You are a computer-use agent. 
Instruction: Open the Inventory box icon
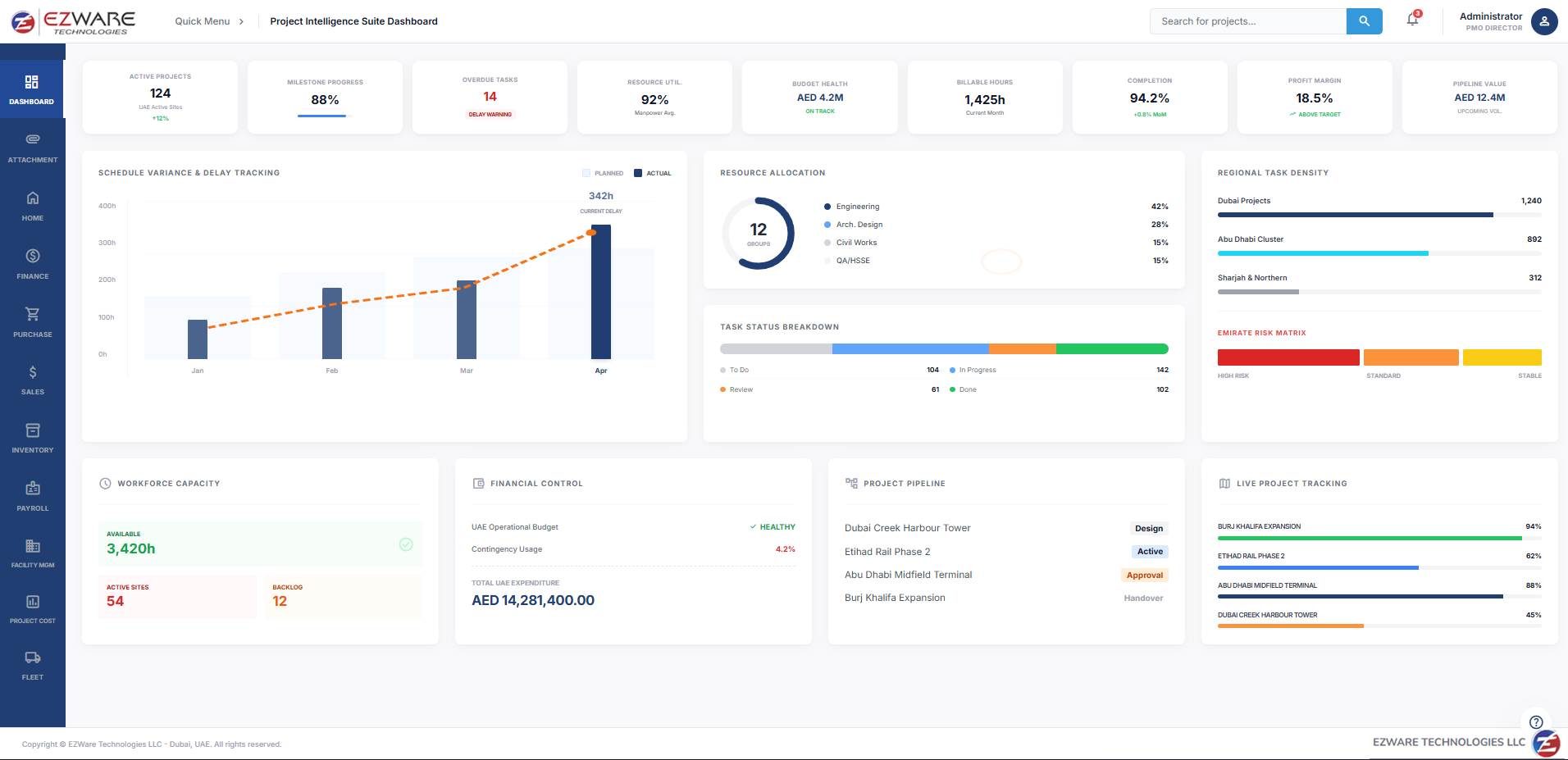33,430
